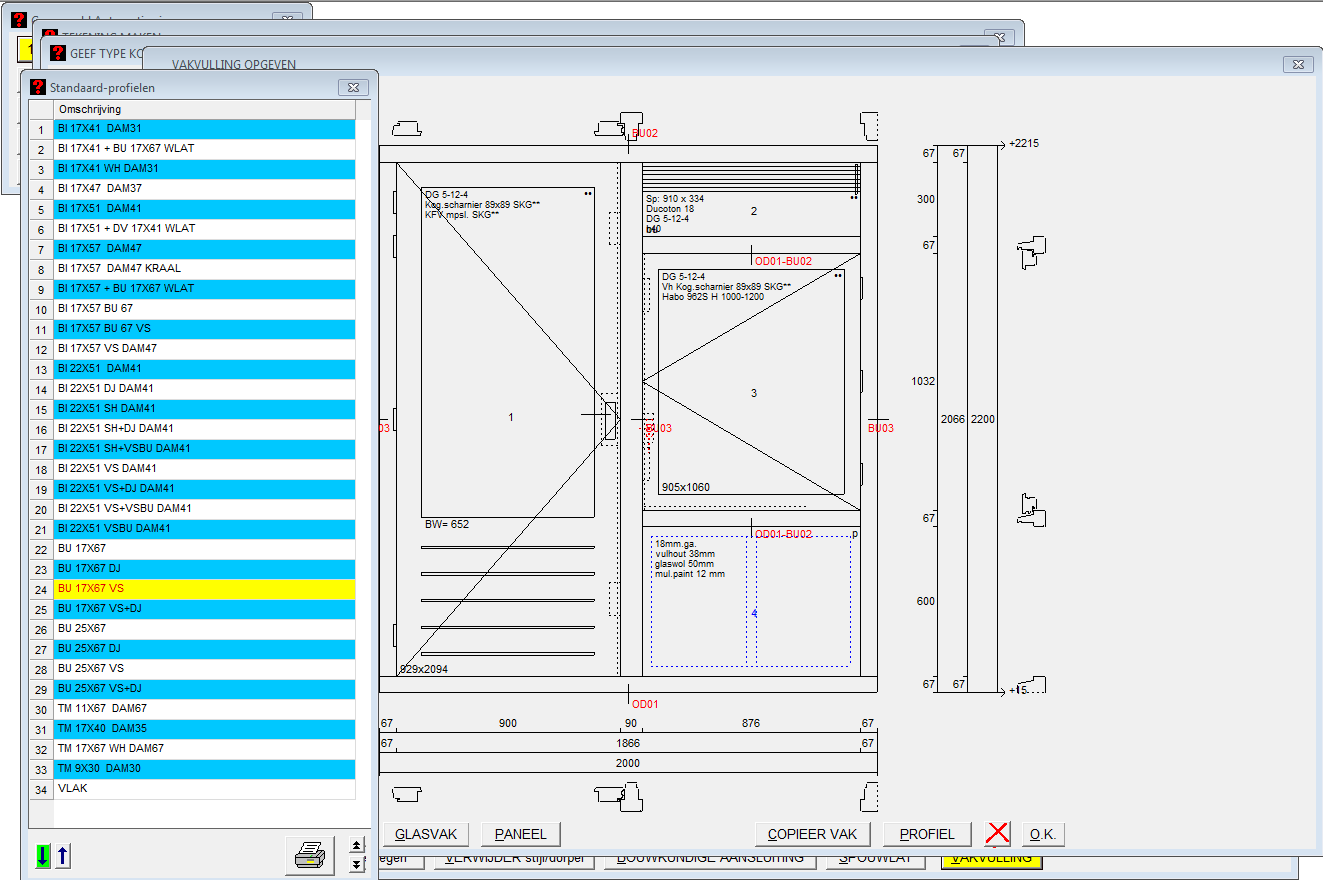Image resolution: width=1323 pixels, height=880 pixels.
Task: Click the blue move-up arrow icon
Action: click(62, 857)
